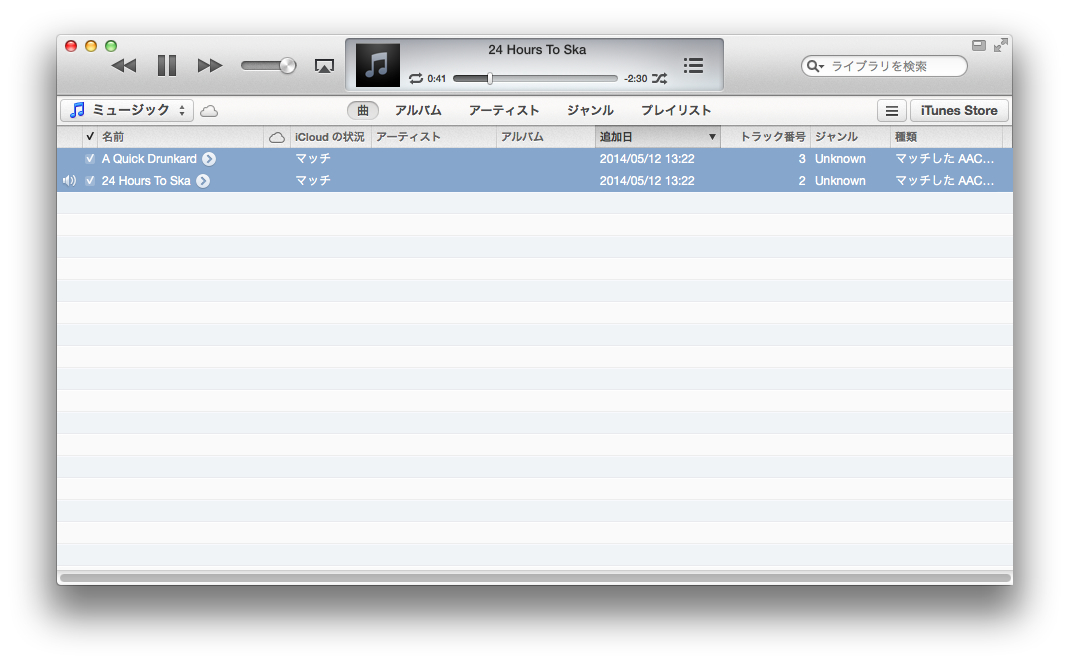Select the 曲 (Songs) view tab
The image size is (1069, 664).
click(363, 110)
